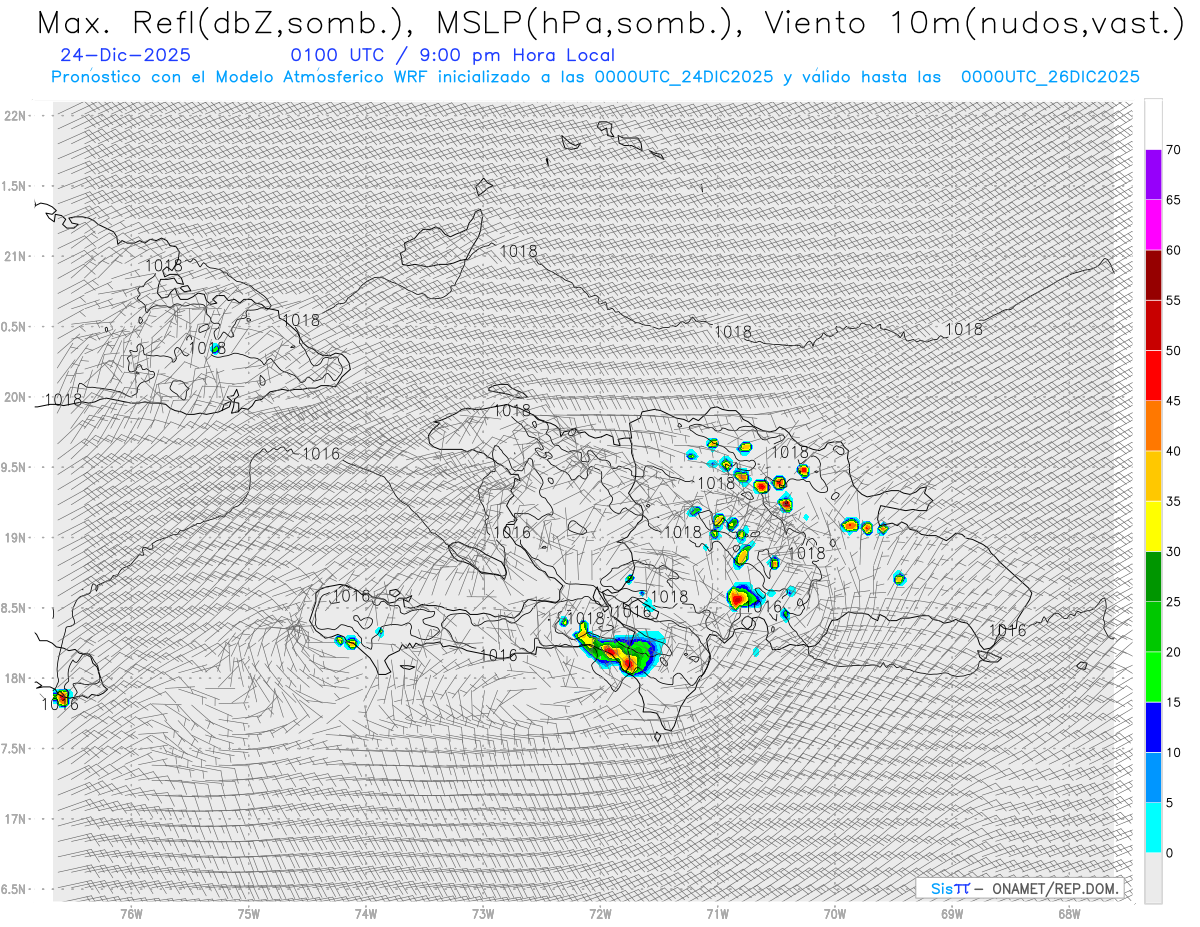
Task: Click the purple 65–70 dBZ color band
Action: (x=1153, y=175)
